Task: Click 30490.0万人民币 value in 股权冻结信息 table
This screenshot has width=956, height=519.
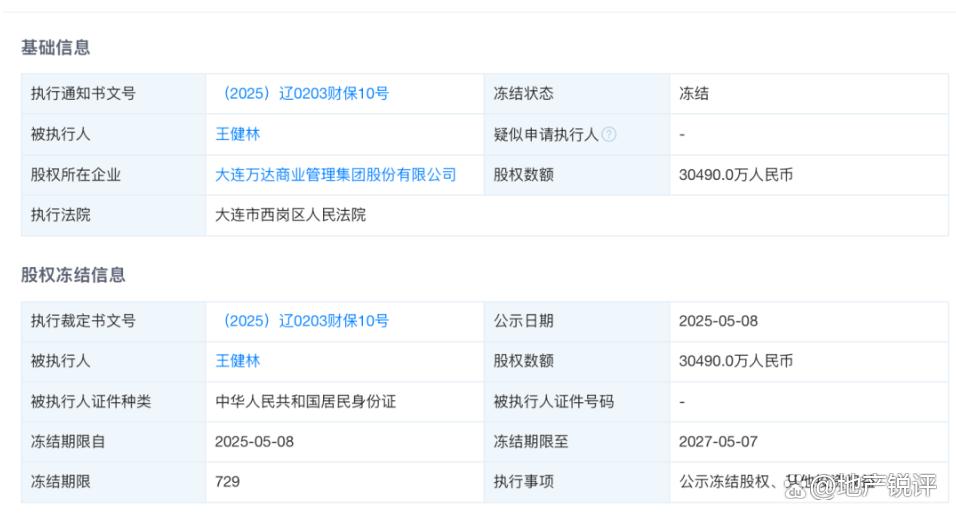Action: [736, 361]
